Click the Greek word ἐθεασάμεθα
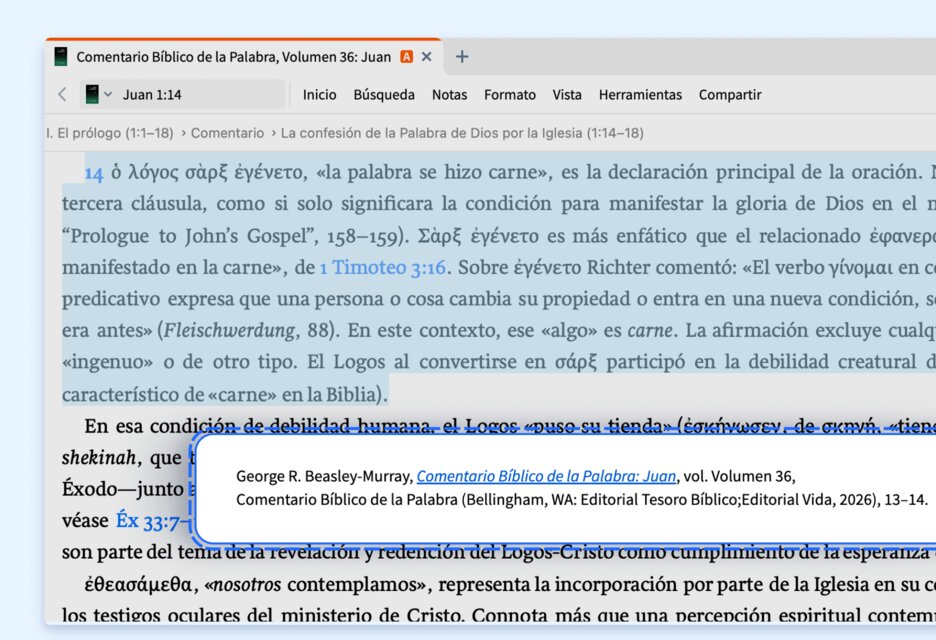The image size is (936, 640). 139,584
